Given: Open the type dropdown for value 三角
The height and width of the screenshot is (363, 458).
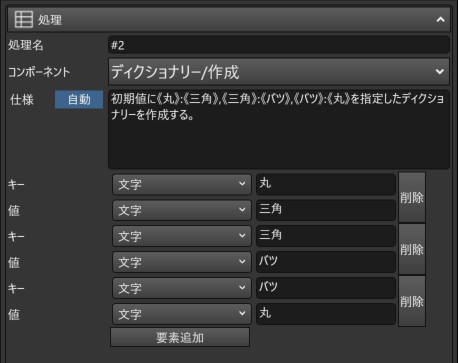Looking at the screenshot, I should coord(182,210).
